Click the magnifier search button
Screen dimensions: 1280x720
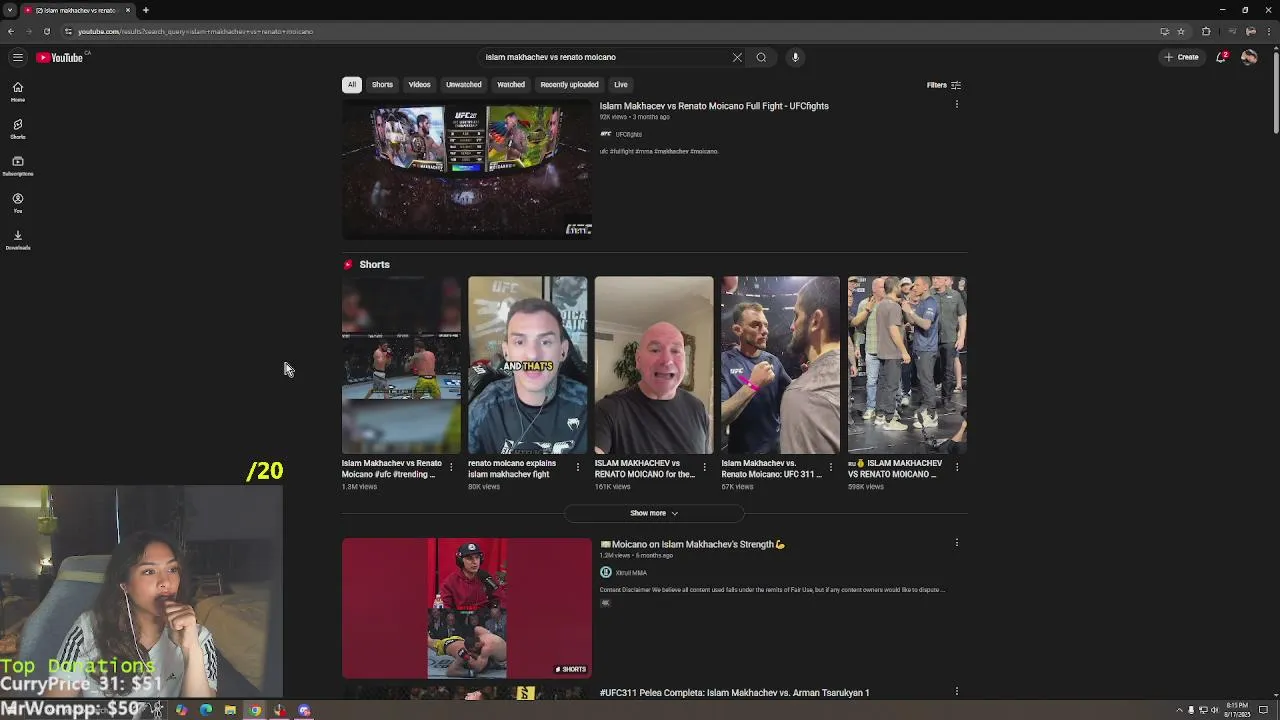tap(761, 57)
